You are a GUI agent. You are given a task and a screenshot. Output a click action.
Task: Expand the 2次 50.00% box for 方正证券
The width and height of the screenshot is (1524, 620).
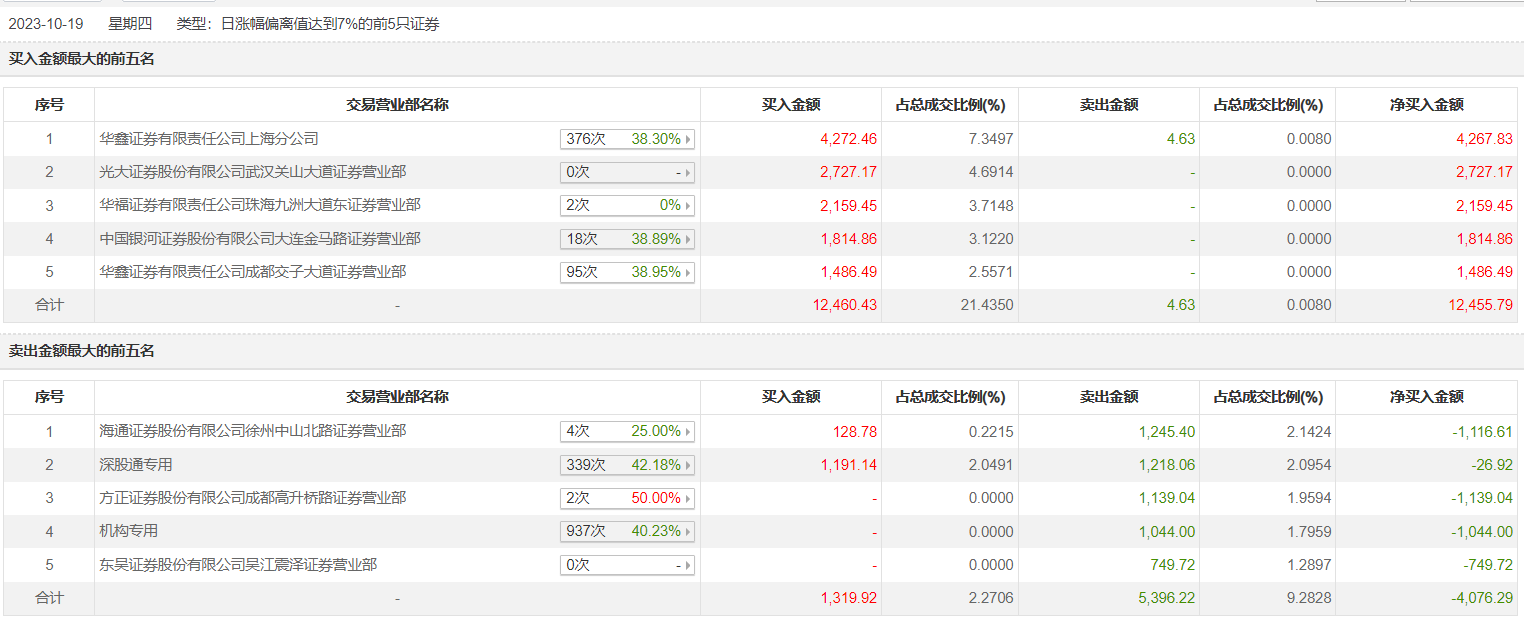(627, 498)
